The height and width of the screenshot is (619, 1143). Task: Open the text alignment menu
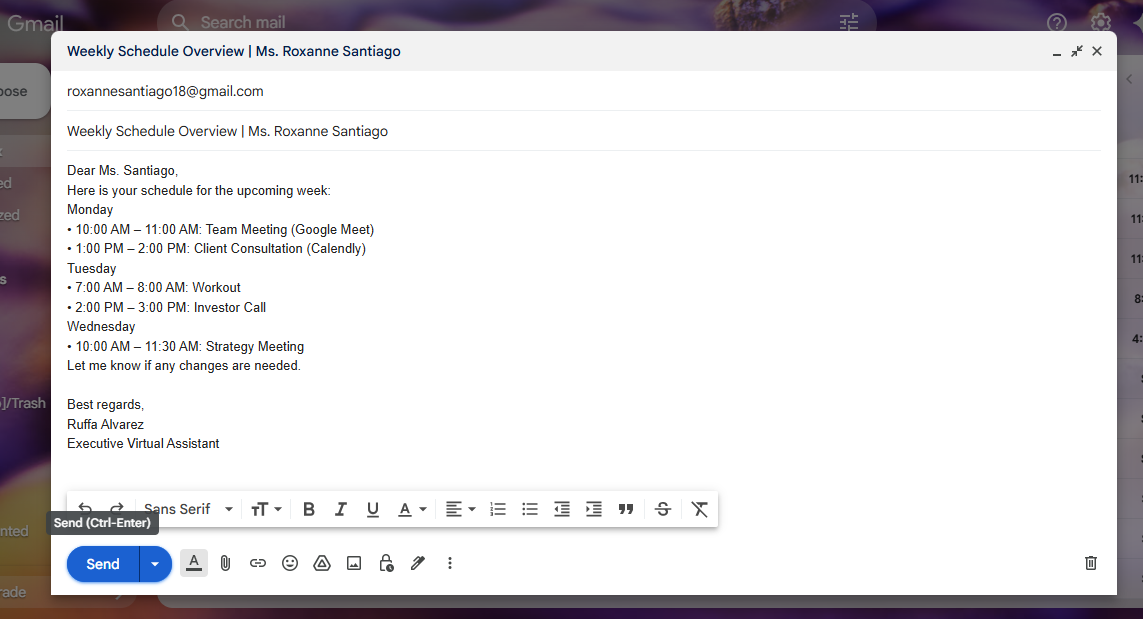pos(460,509)
